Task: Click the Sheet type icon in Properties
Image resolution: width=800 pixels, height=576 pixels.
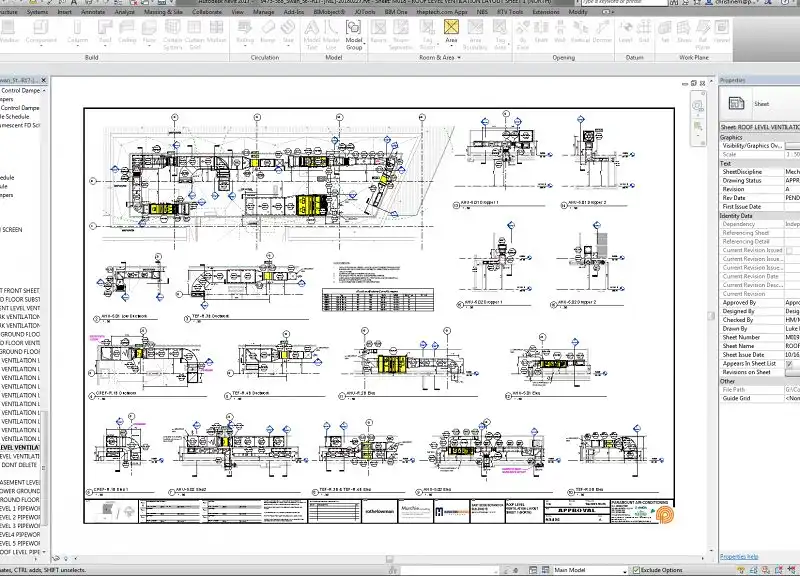Action: click(x=735, y=103)
